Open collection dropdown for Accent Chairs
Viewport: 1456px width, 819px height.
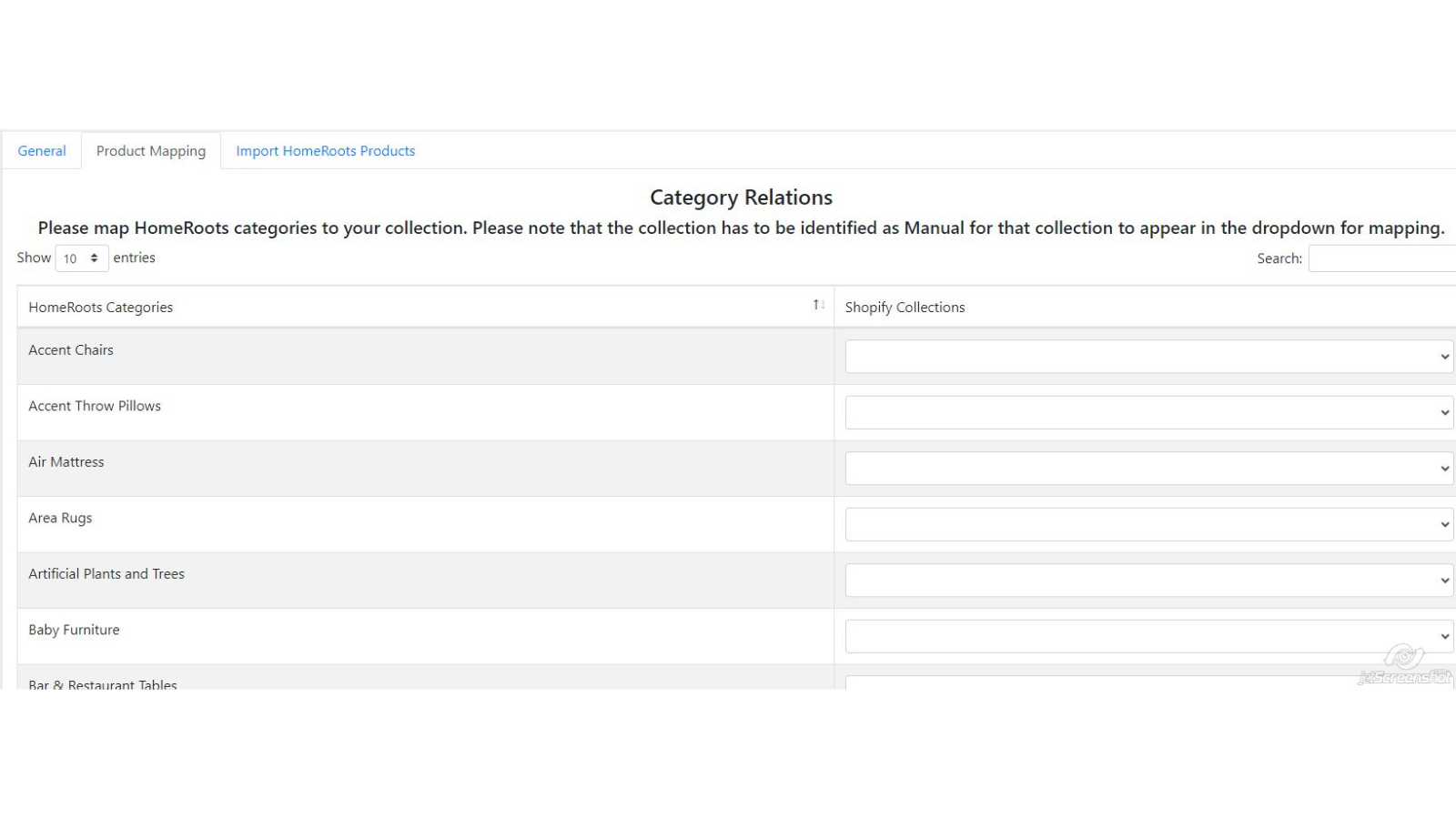(1149, 357)
